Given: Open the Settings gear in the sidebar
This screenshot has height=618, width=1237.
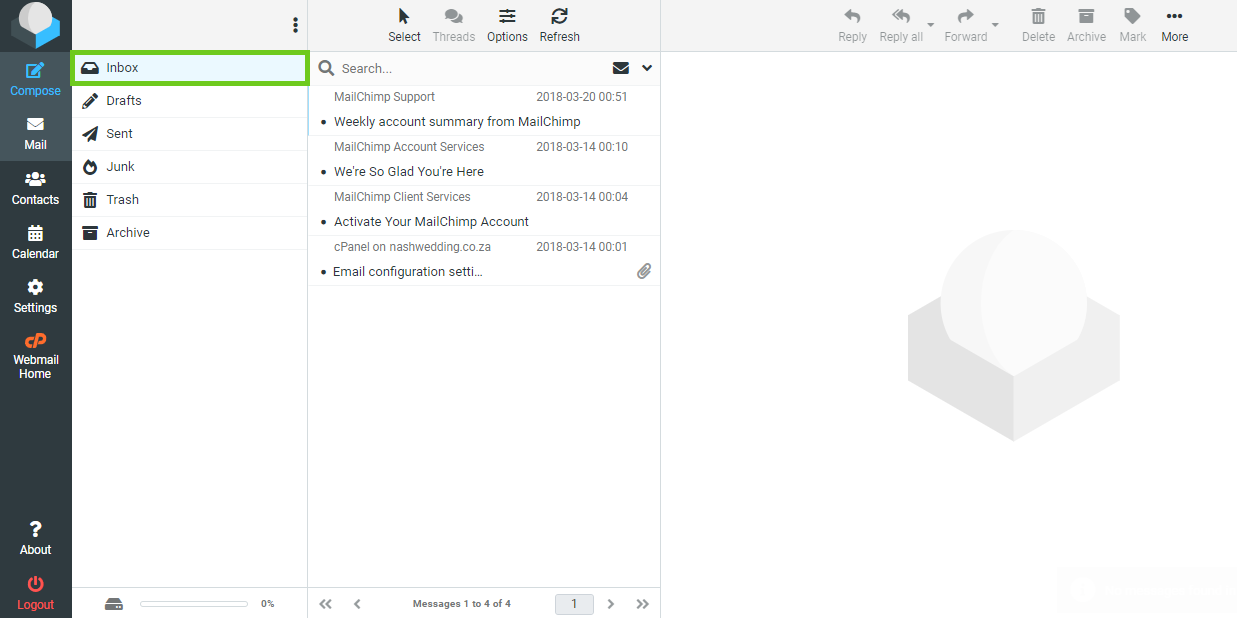Looking at the screenshot, I should pos(35,288).
